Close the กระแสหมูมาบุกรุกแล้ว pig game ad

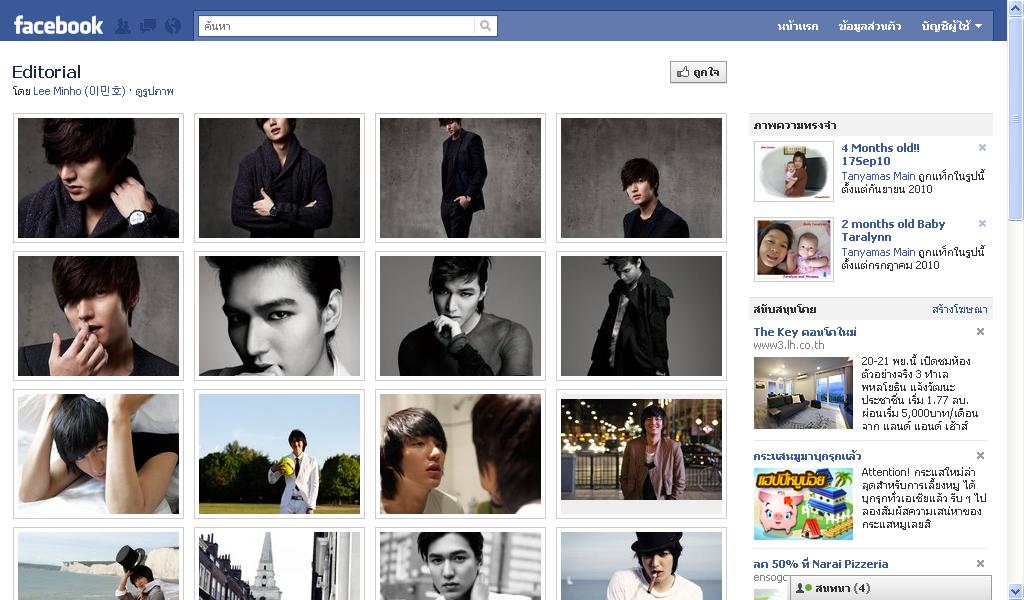980,456
